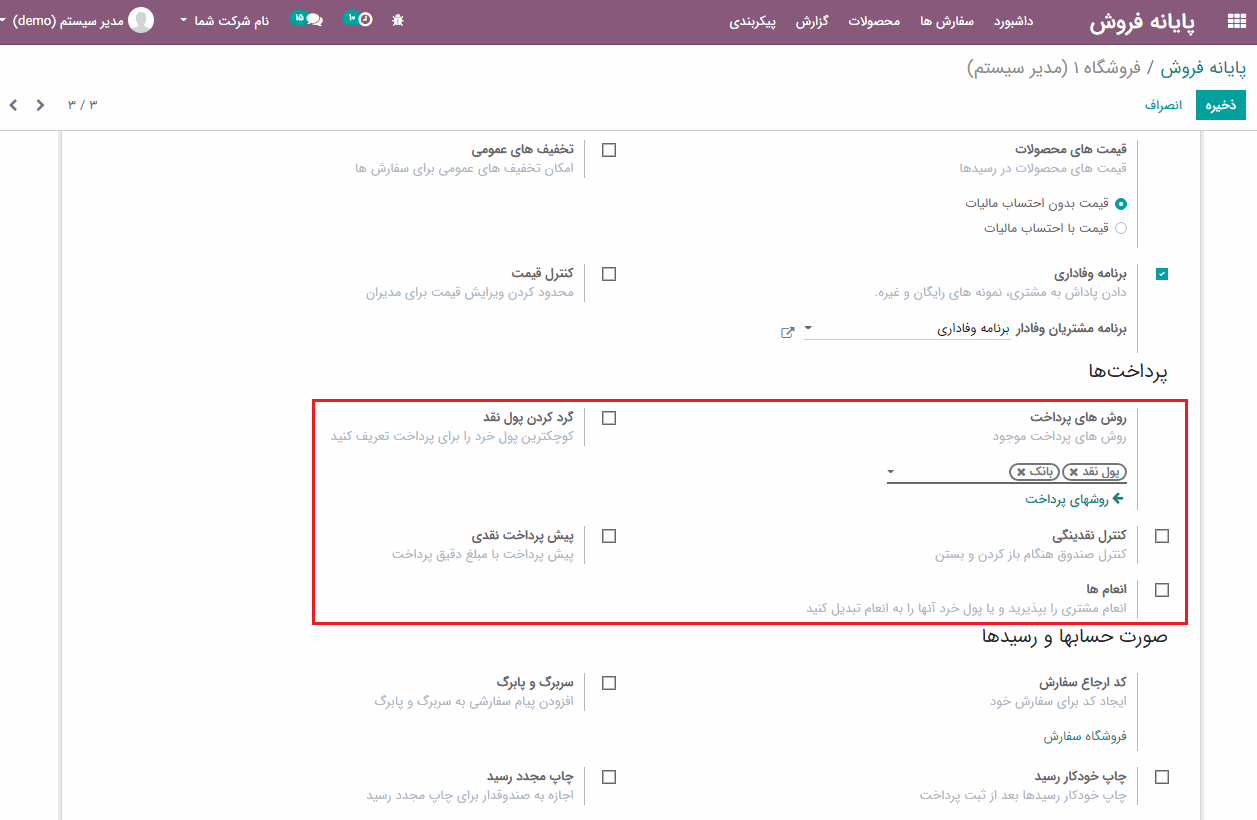Open the conversations chat icon
This screenshot has height=820, width=1257.
pyautogui.click(x=314, y=20)
